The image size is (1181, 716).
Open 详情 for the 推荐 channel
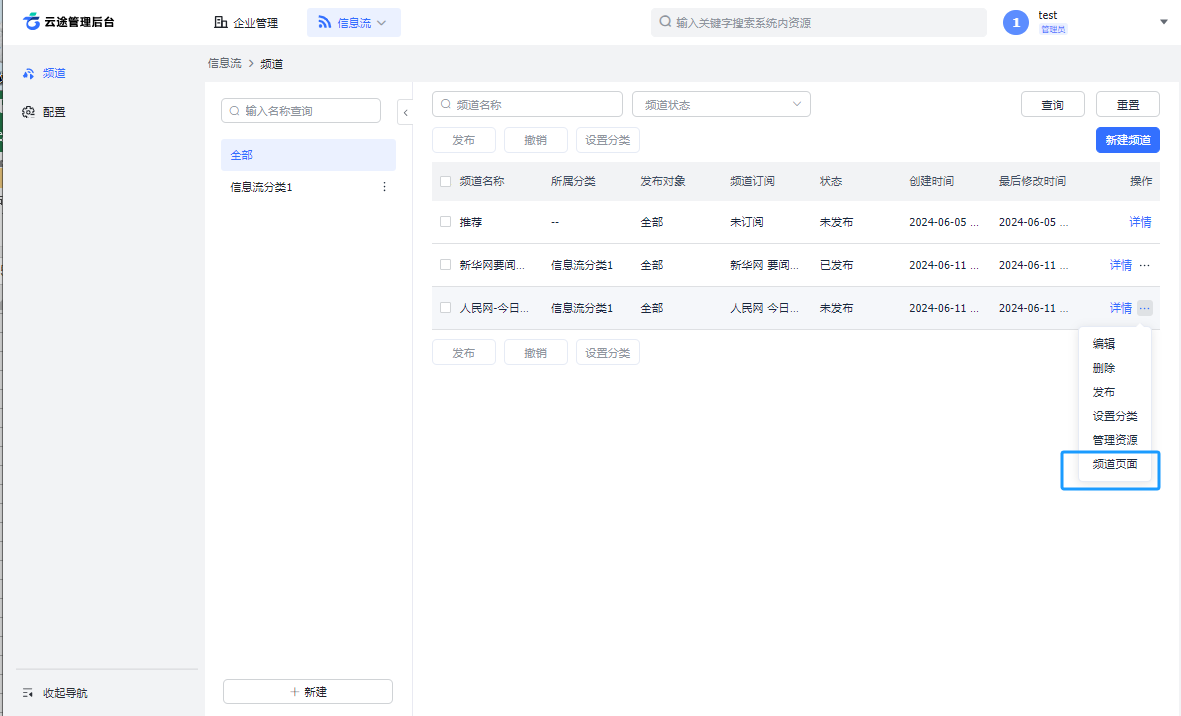[x=1140, y=222]
